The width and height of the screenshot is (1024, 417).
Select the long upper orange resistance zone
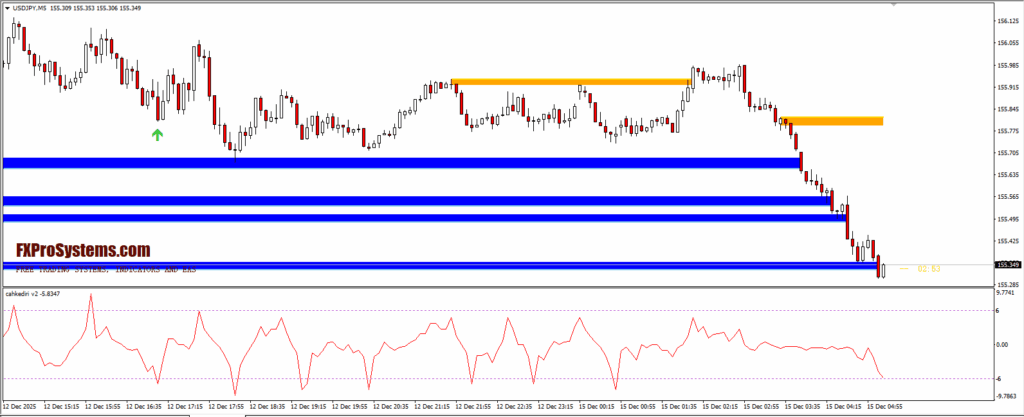point(571,82)
